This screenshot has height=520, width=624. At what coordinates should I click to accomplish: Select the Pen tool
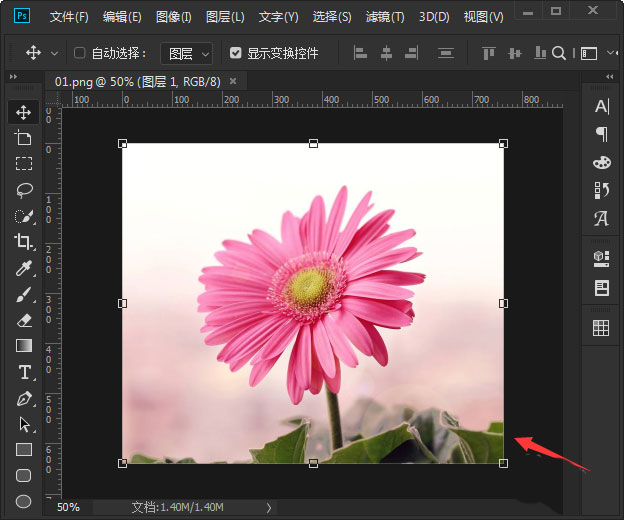(x=24, y=399)
